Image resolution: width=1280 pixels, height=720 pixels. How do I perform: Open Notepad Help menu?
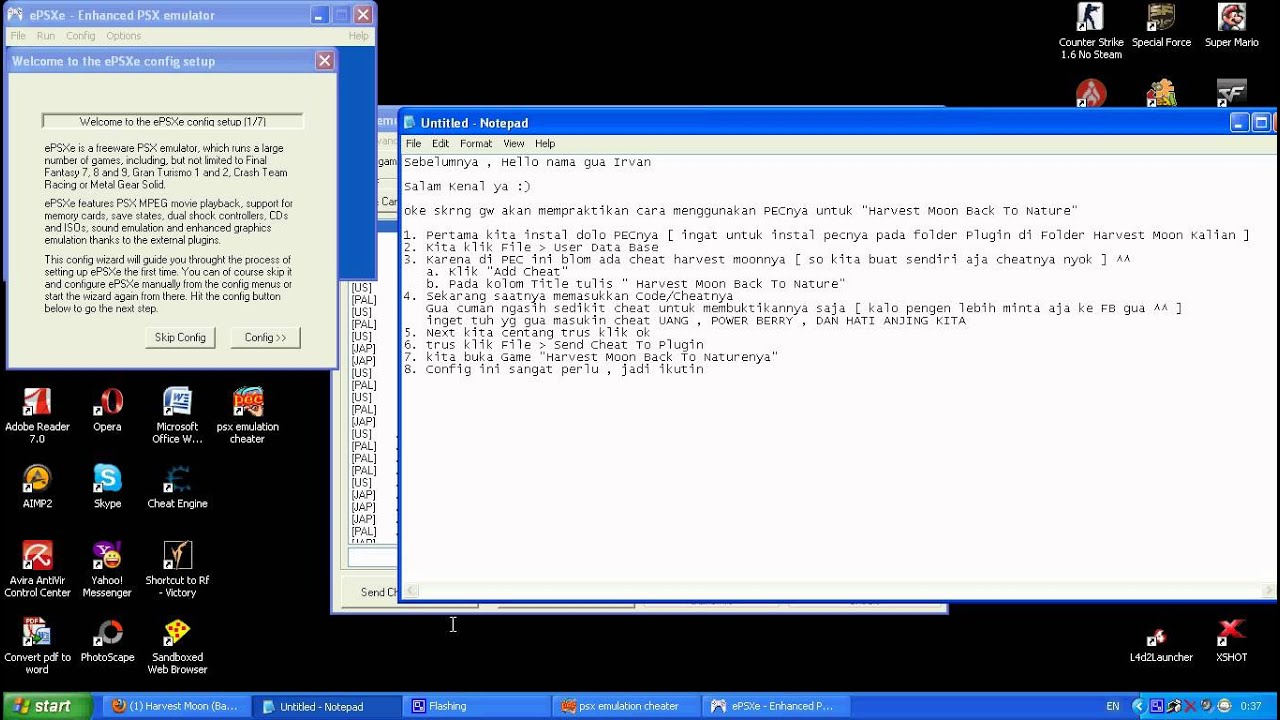[x=545, y=144]
